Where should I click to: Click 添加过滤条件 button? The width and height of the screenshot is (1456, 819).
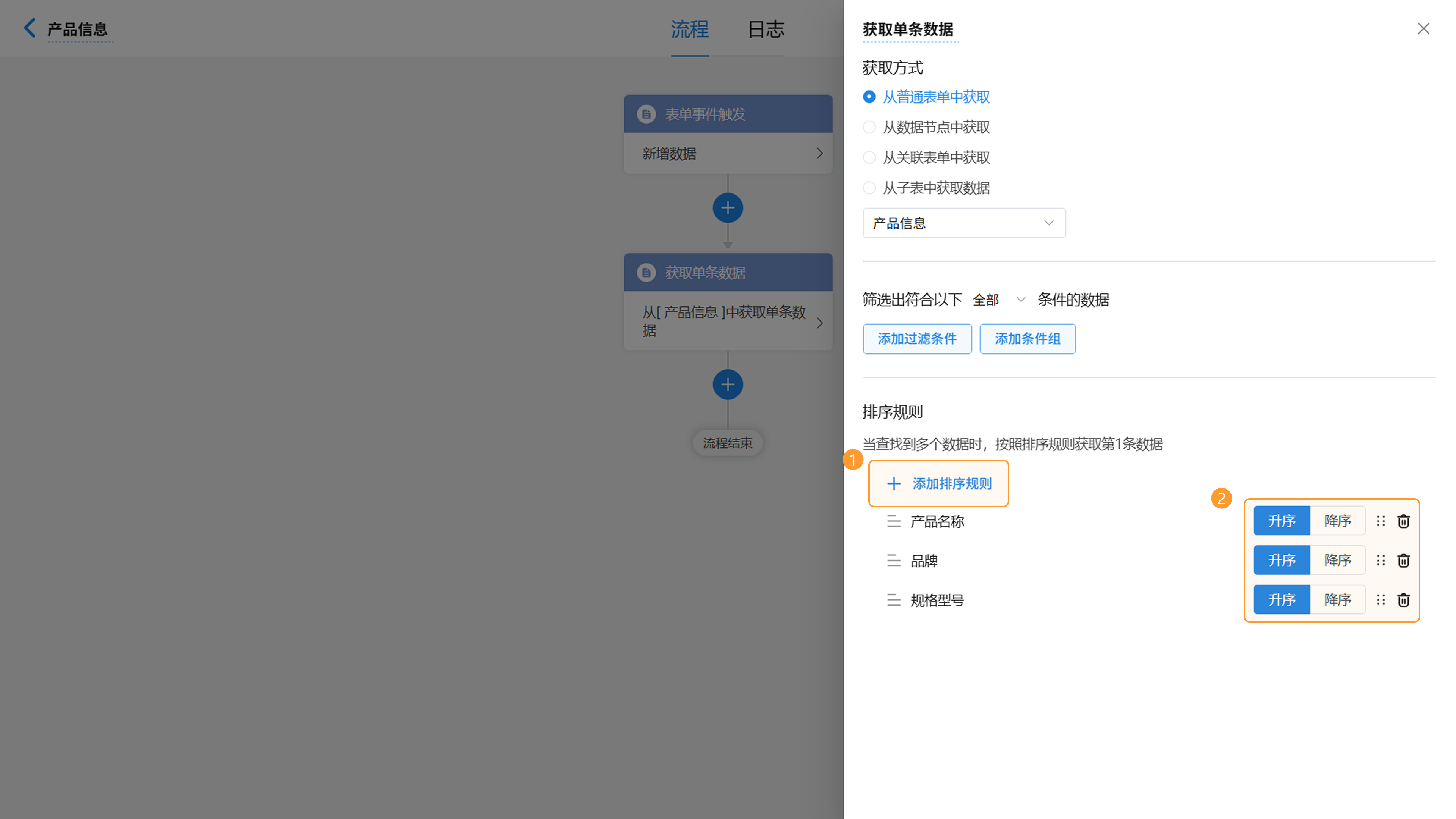917,339
